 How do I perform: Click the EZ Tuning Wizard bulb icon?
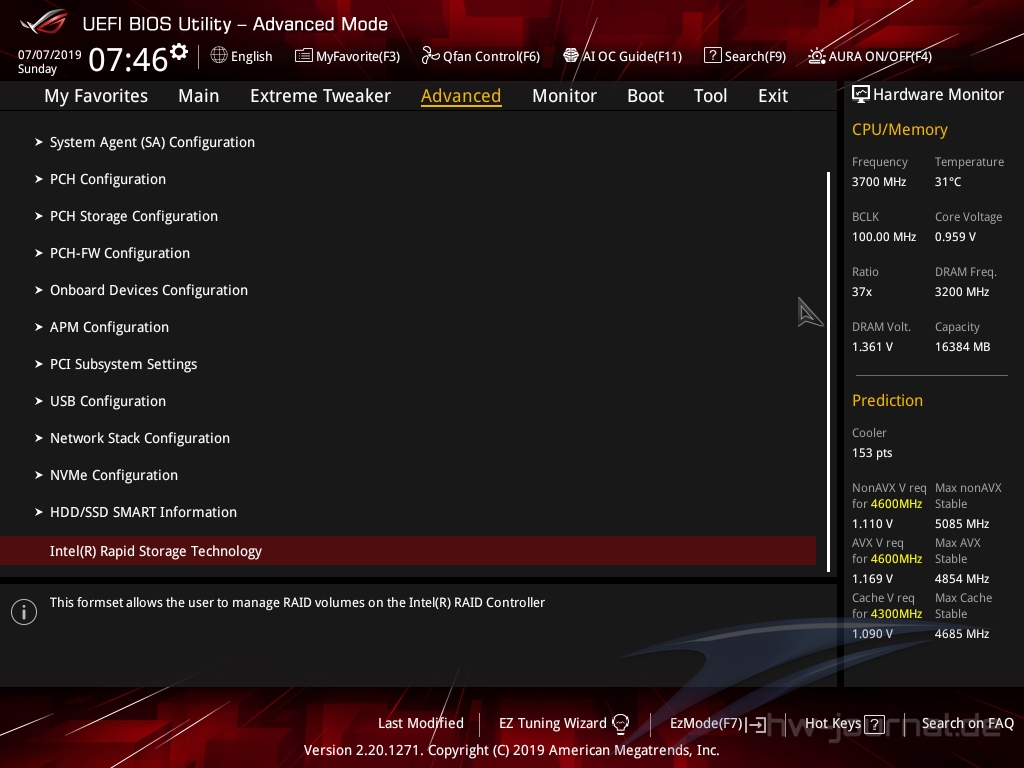click(620, 723)
